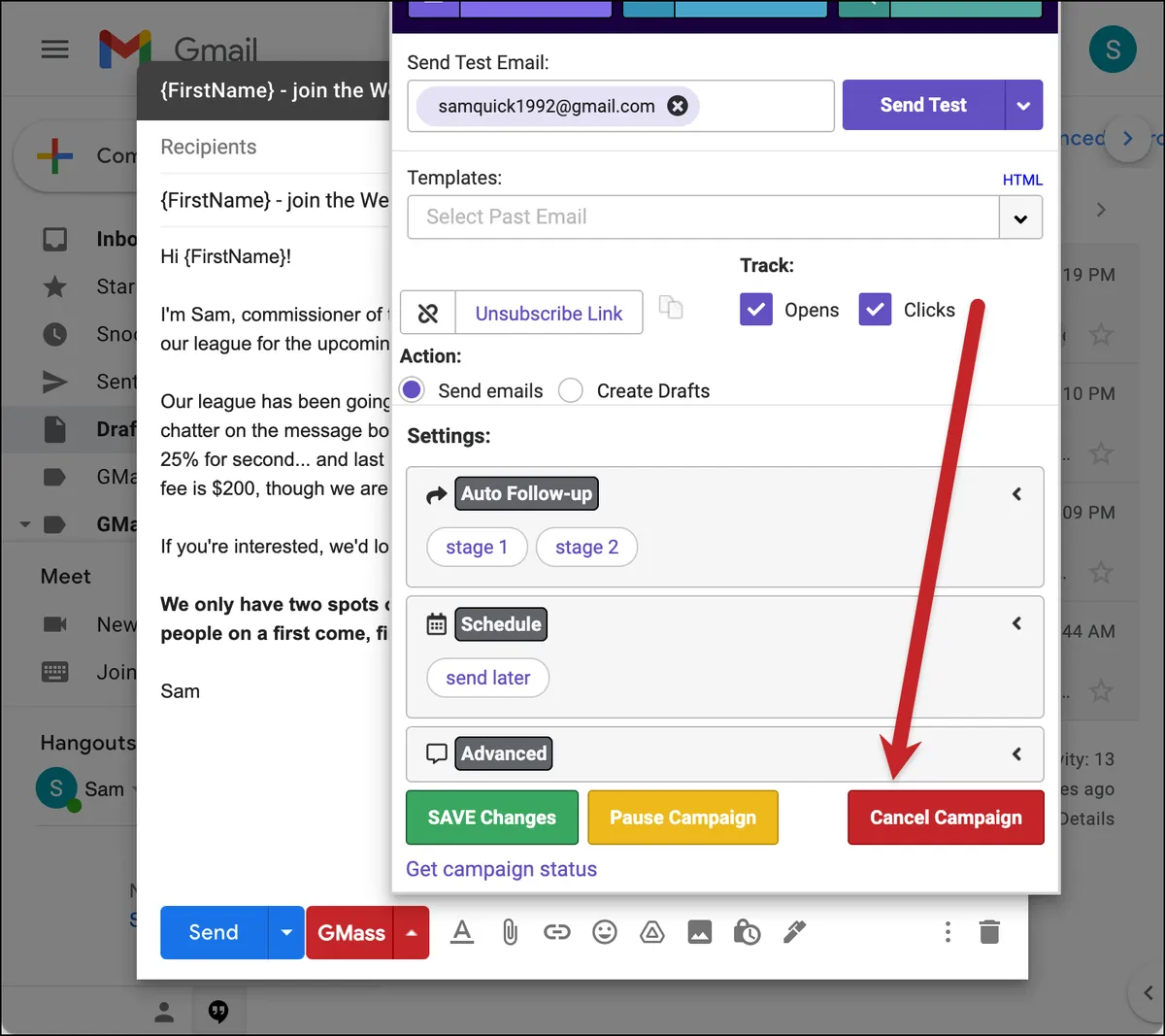Click the Sent arrow icon in sidebar
The image size is (1165, 1036).
point(55,382)
